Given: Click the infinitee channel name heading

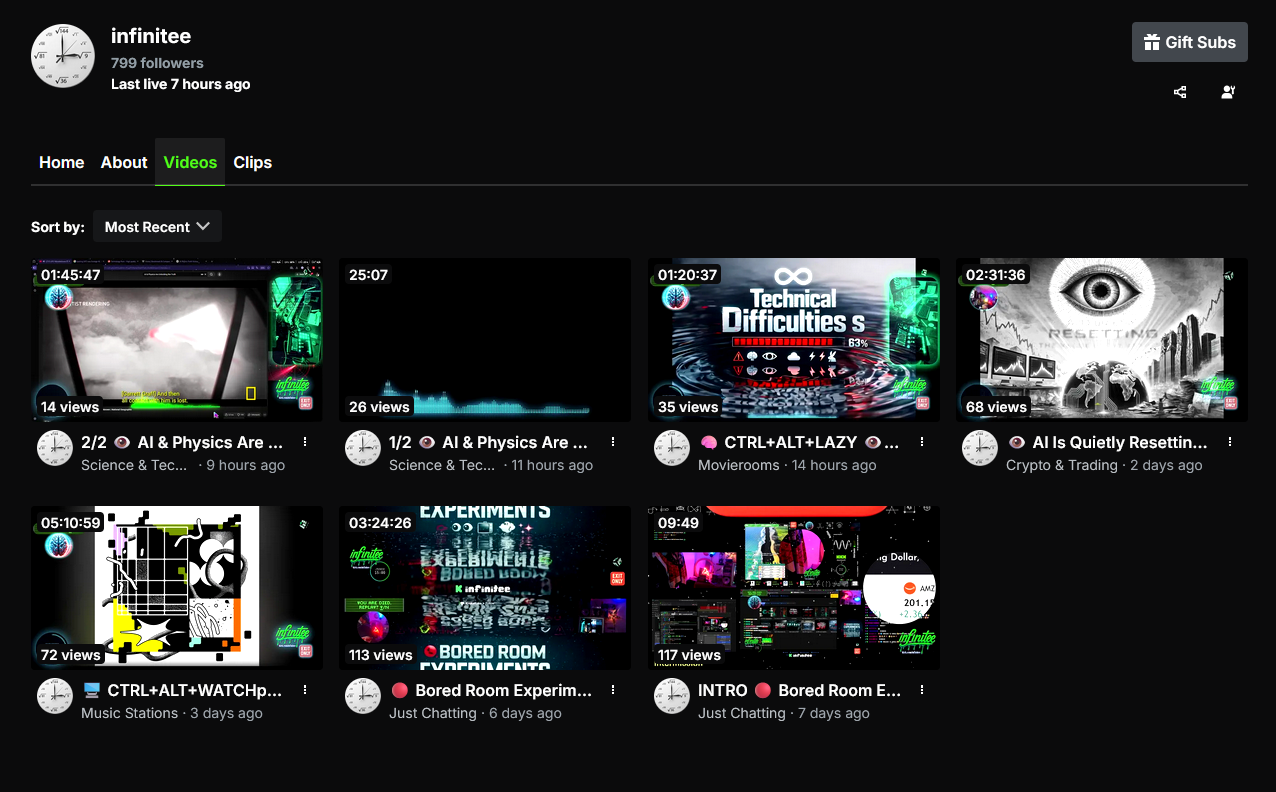Looking at the screenshot, I should [x=151, y=36].
